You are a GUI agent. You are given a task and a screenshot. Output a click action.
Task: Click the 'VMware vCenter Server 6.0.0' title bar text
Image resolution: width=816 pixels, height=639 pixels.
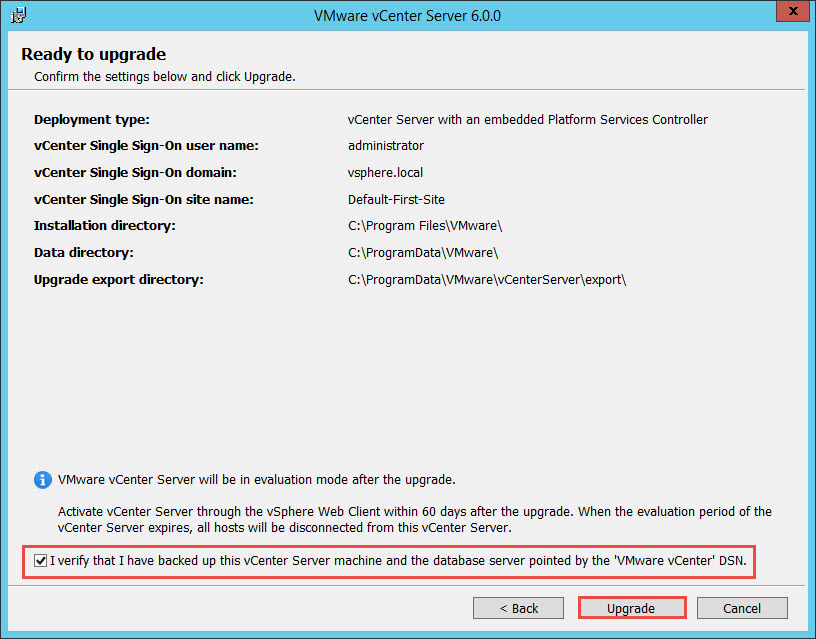point(406,15)
